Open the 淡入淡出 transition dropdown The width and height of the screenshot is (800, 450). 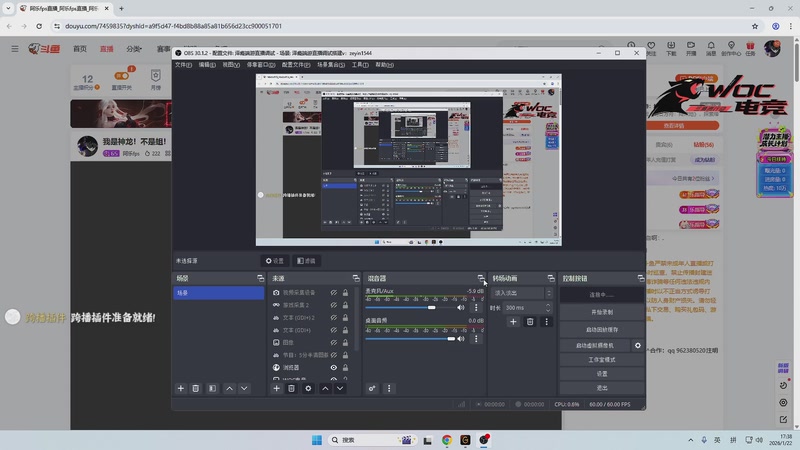520,293
